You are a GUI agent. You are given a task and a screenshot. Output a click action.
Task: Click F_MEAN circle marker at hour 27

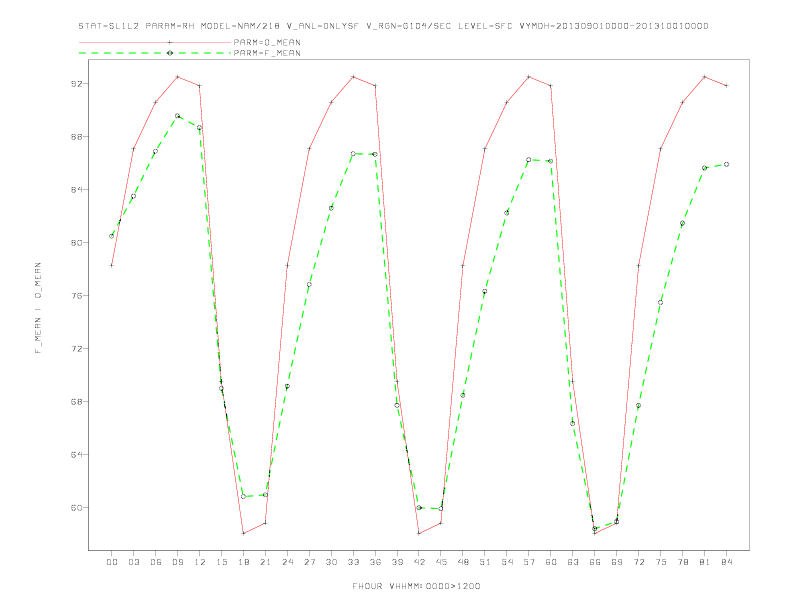click(309, 284)
